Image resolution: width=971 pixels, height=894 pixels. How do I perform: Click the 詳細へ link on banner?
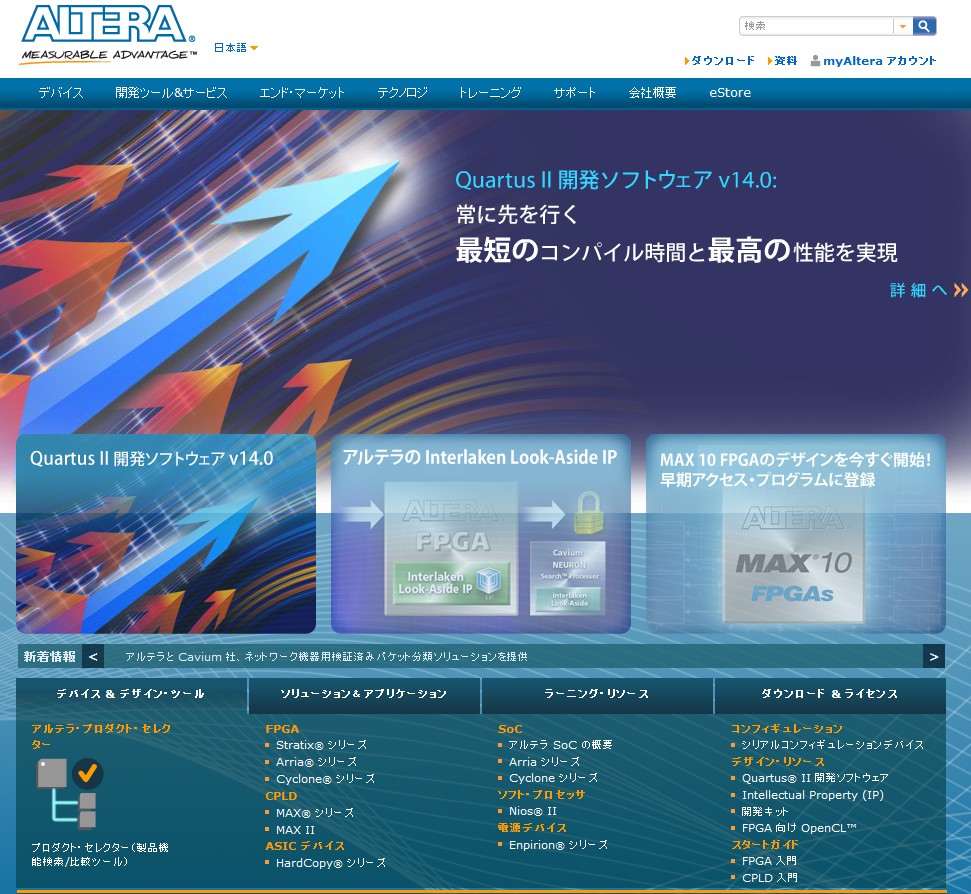[928, 290]
